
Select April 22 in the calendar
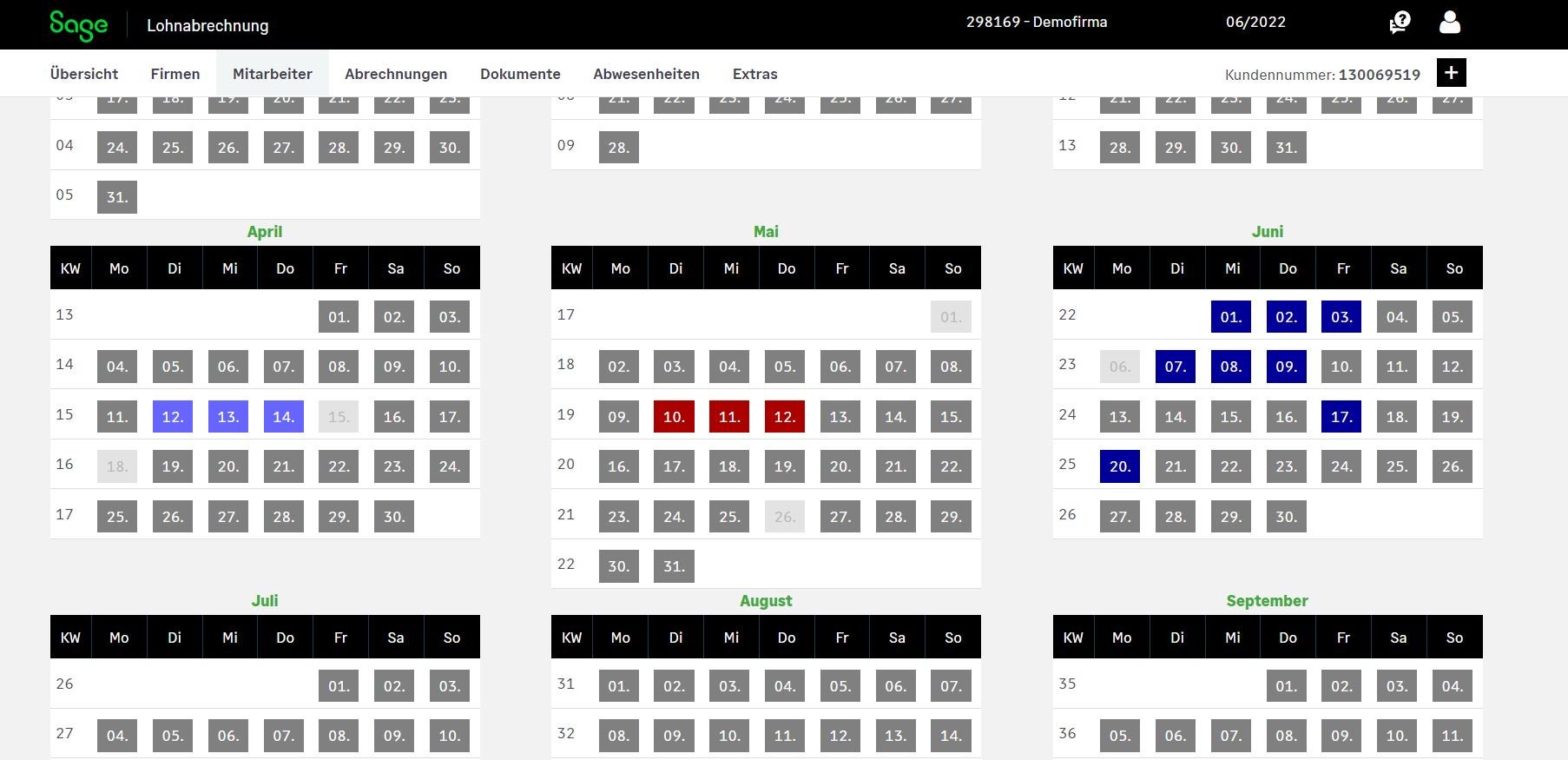point(339,466)
